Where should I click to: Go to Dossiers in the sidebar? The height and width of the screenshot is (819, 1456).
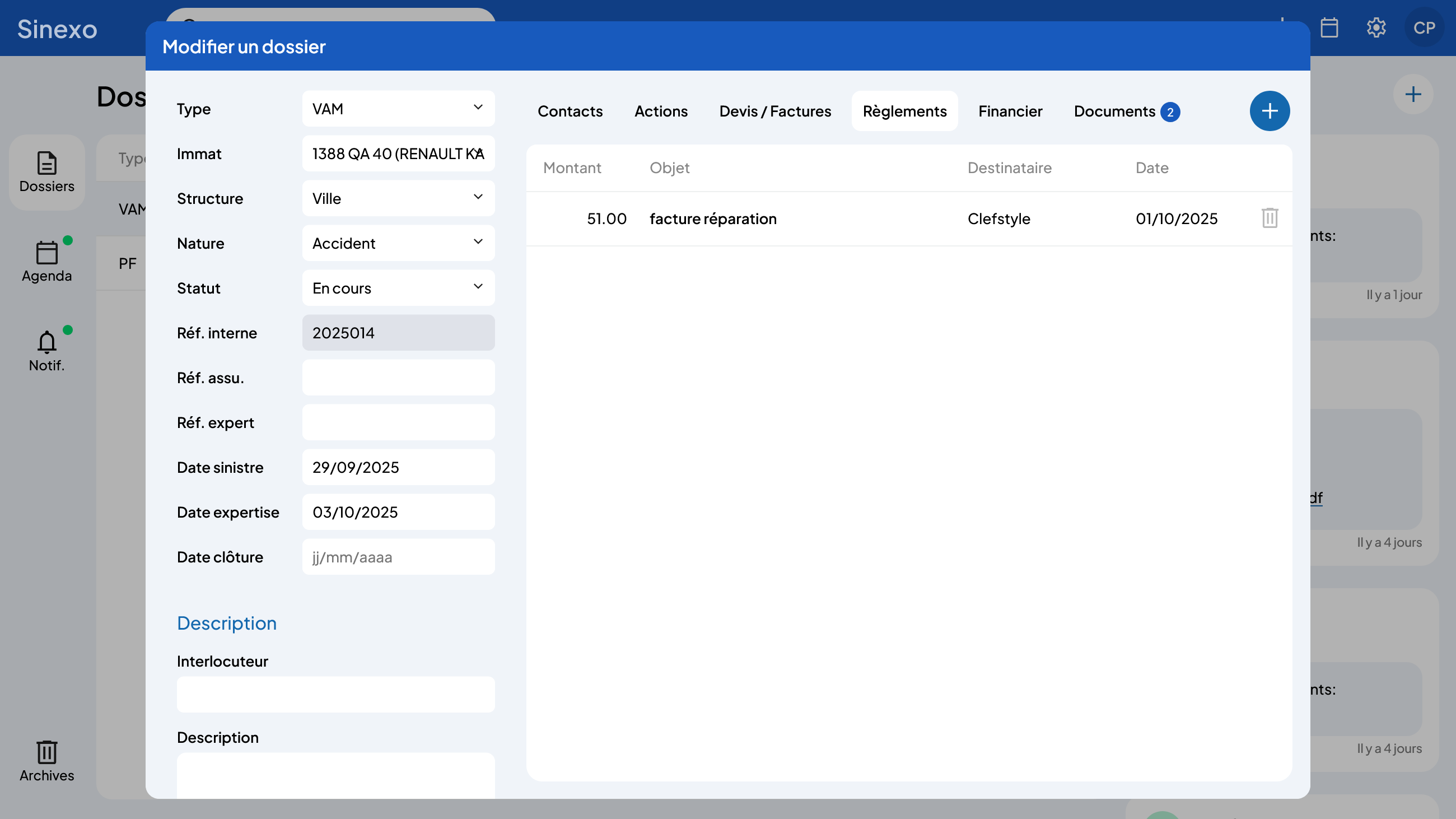click(46, 173)
